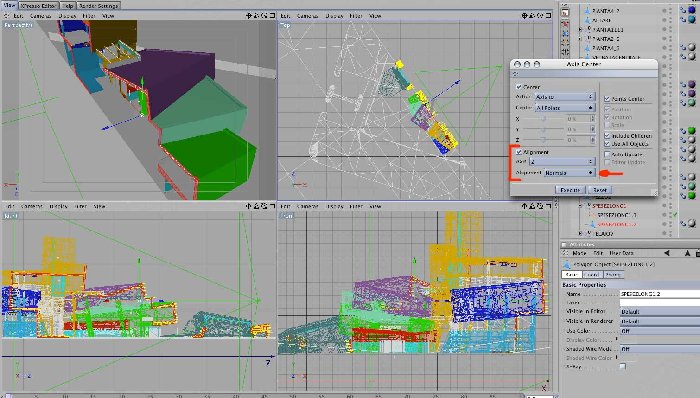The height and width of the screenshot is (398, 700).
Task: Click the Reset button in Axis Center
Action: click(x=600, y=190)
